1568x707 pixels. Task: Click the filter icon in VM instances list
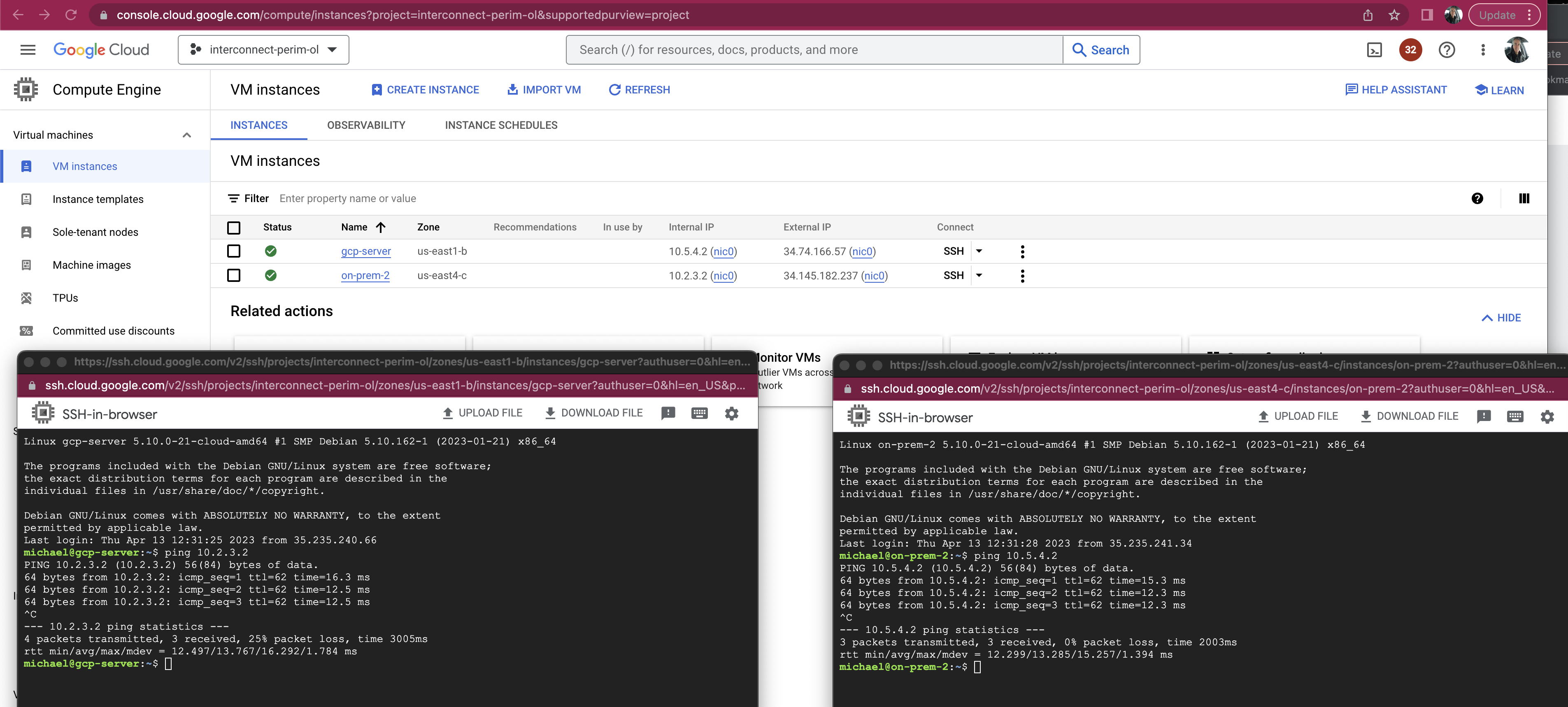click(x=234, y=198)
